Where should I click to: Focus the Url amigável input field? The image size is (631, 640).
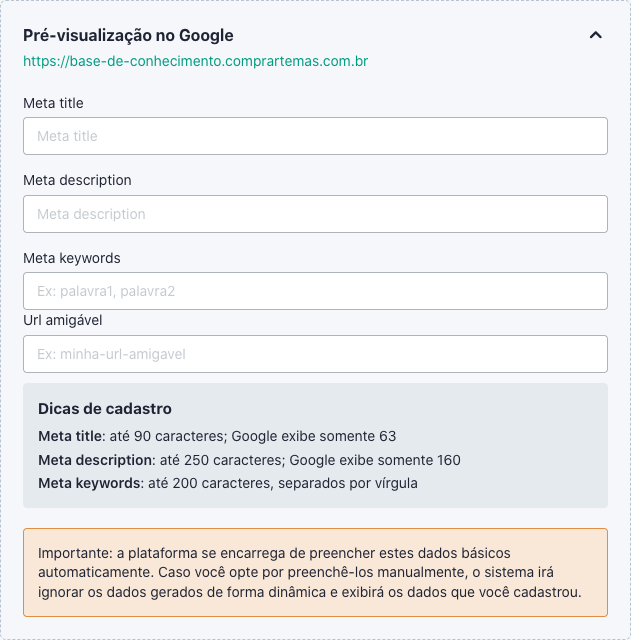pyautogui.click(x=315, y=354)
